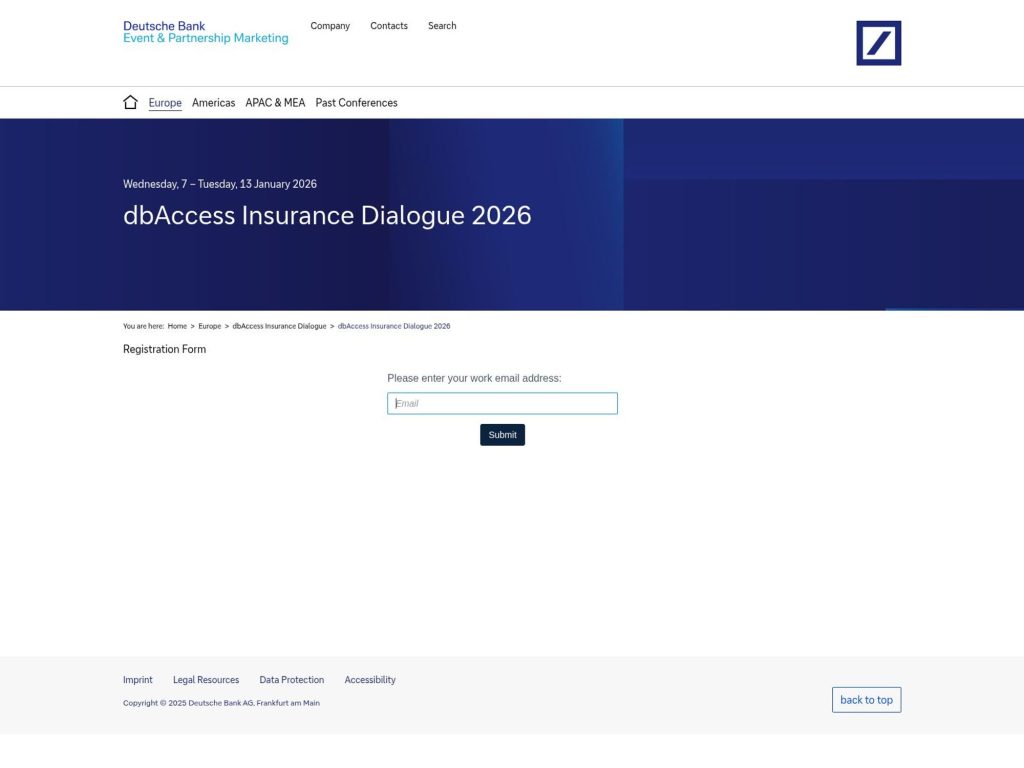Open the Company page from the top menu
Viewport: 1024px width, 768px height.
click(330, 25)
